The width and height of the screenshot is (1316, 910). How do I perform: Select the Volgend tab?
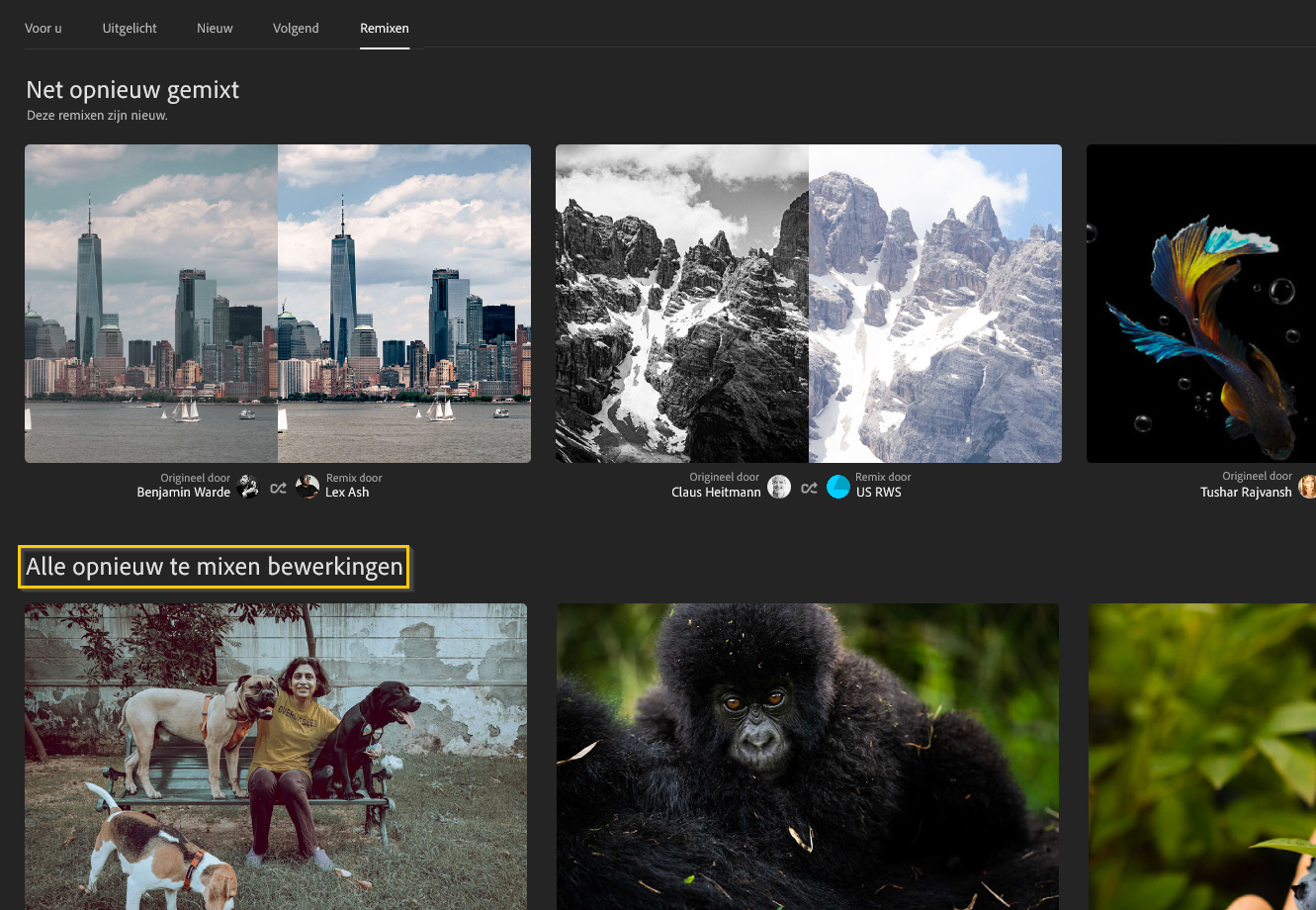pyautogui.click(x=296, y=28)
